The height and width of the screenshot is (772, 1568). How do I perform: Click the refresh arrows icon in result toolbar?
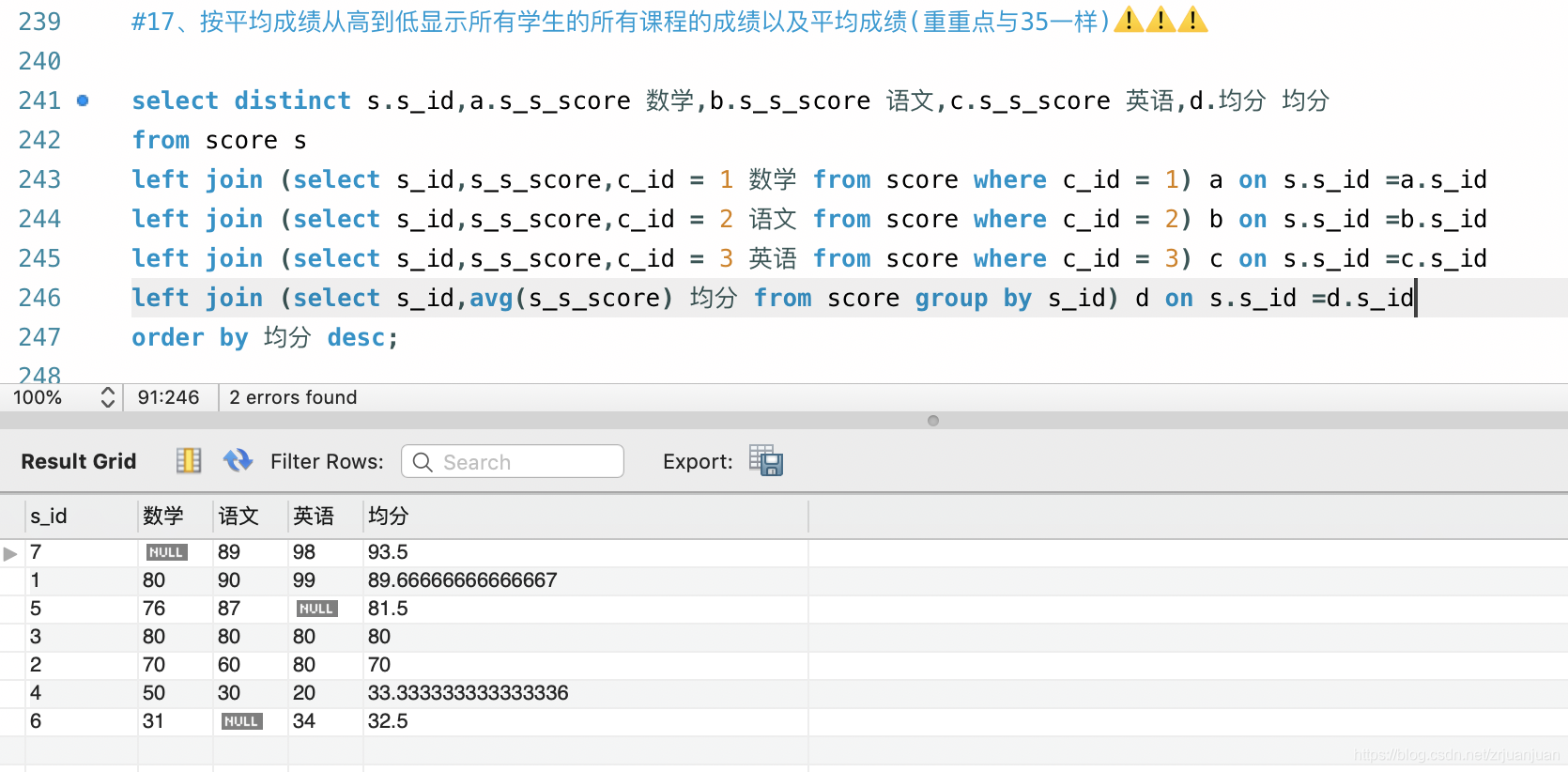pyautogui.click(x=238, y=460)
